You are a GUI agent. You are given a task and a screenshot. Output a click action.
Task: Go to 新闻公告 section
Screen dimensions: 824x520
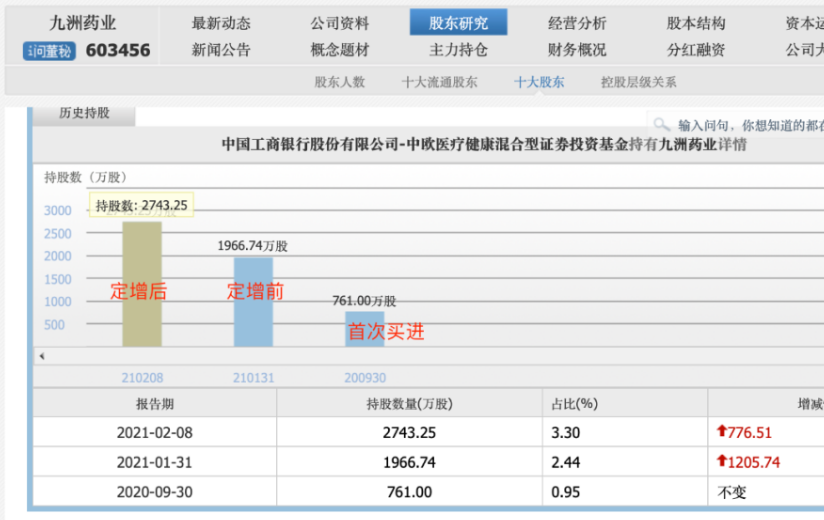point(221,50)
